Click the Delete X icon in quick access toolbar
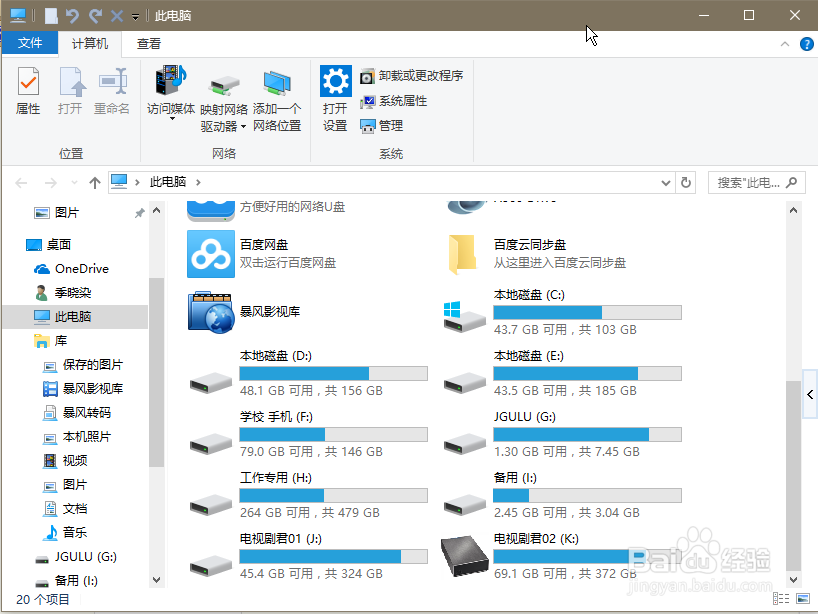 coord(117,16)
